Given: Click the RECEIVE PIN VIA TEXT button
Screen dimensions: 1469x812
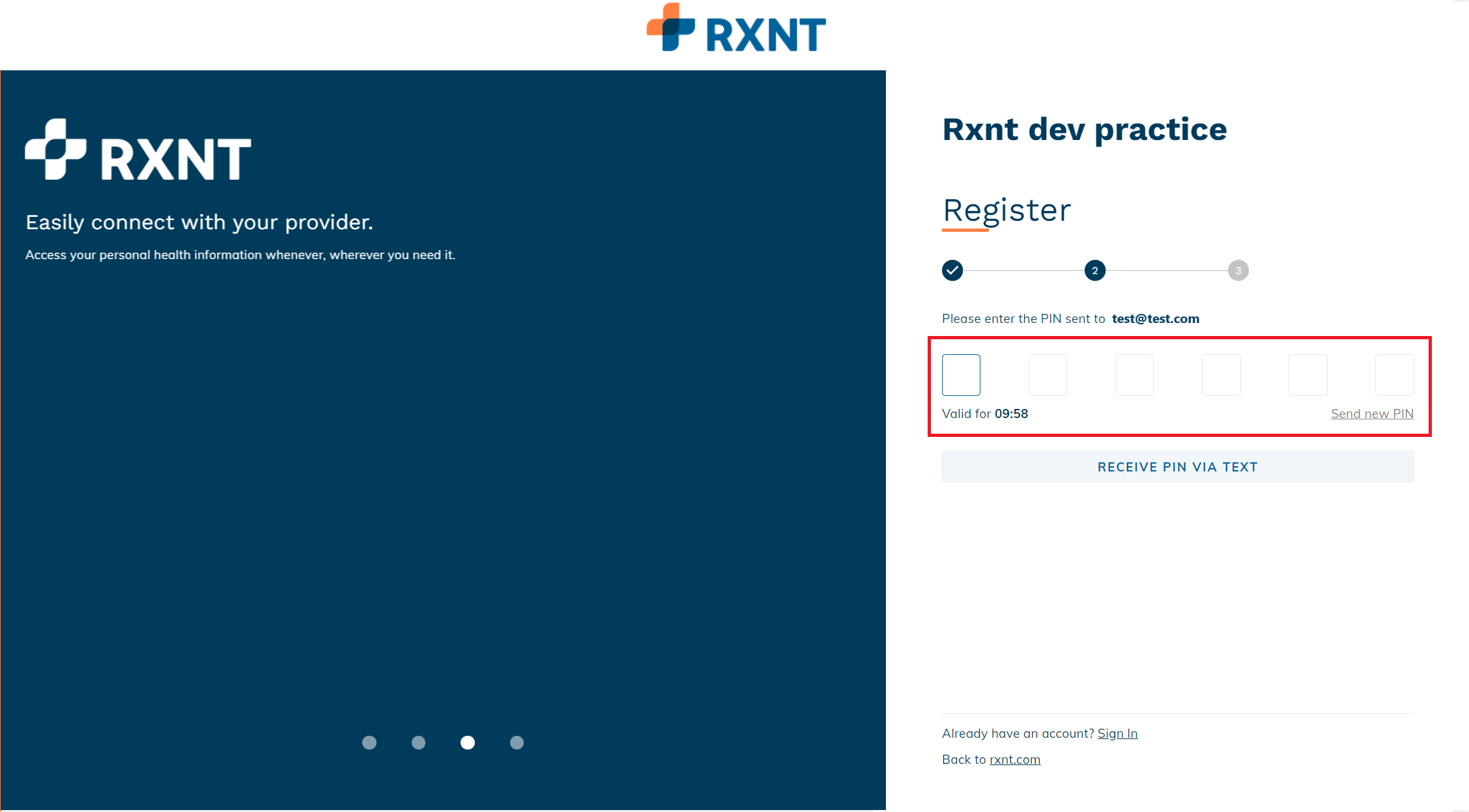Looking at the screenshot, I should [1178, 467].
